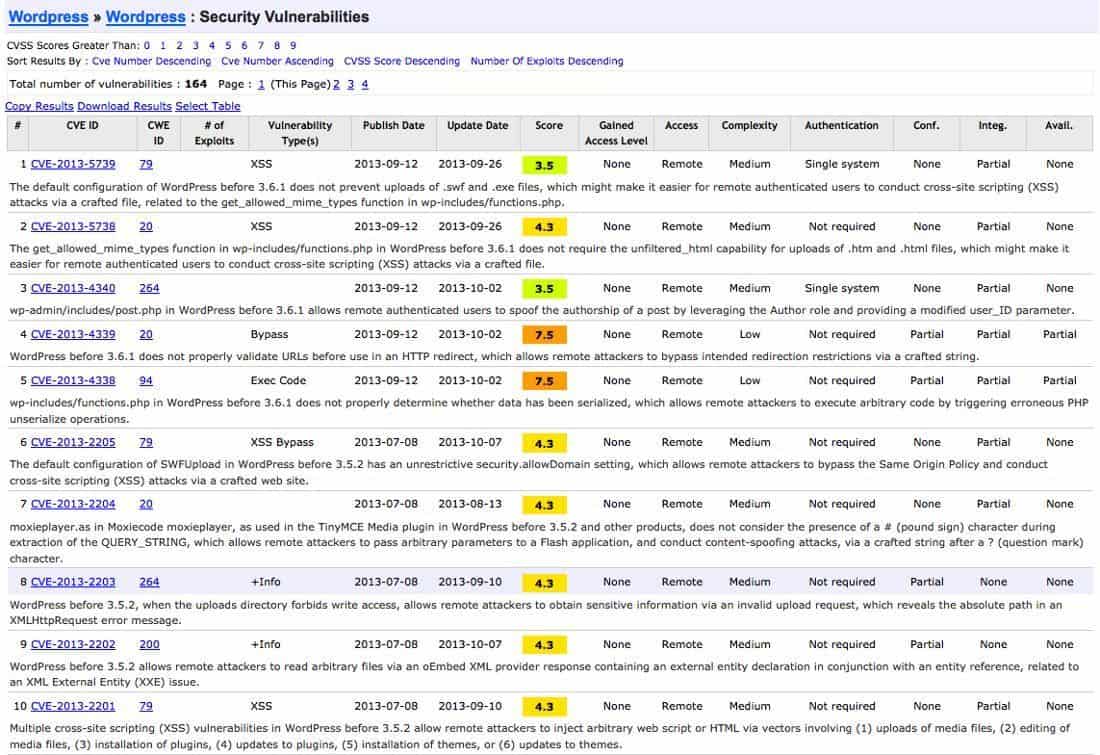This screenshot has height=755, width=1100.
Task: Open the CVE-2013-4338 entry
Action: [x=73, y=381]
